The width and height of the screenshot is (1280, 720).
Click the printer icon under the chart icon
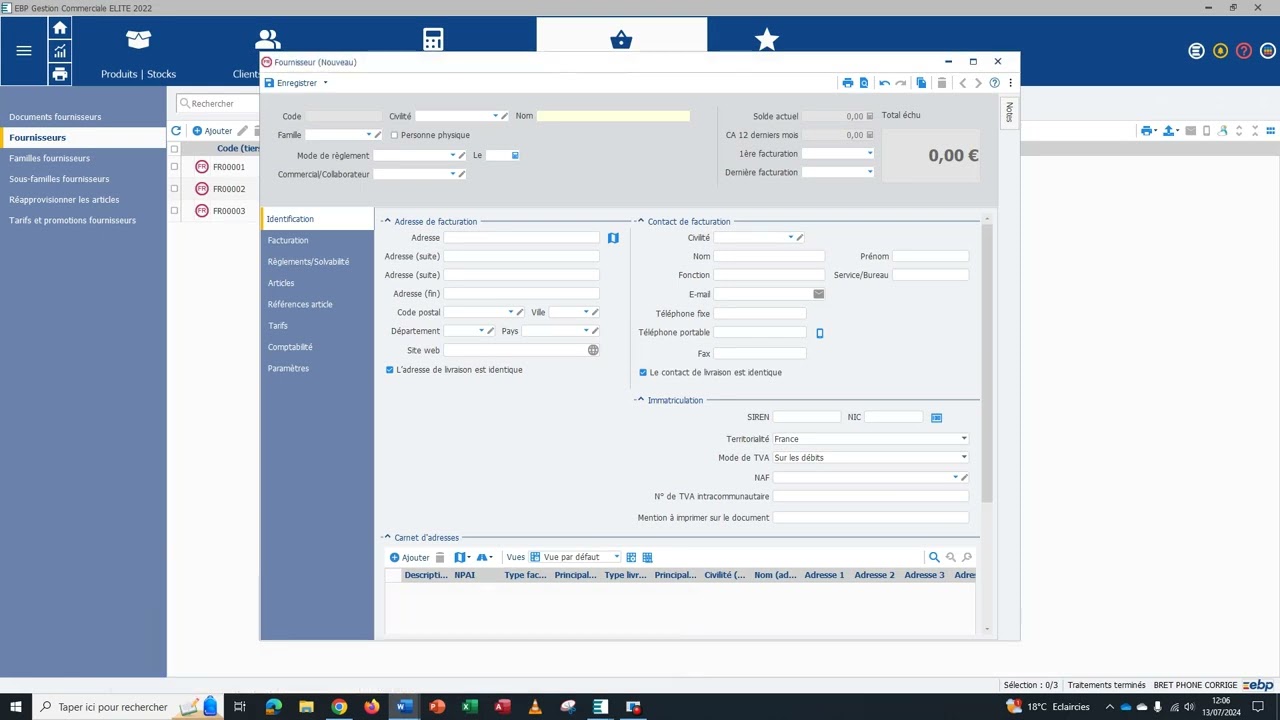tap(60, 74)
